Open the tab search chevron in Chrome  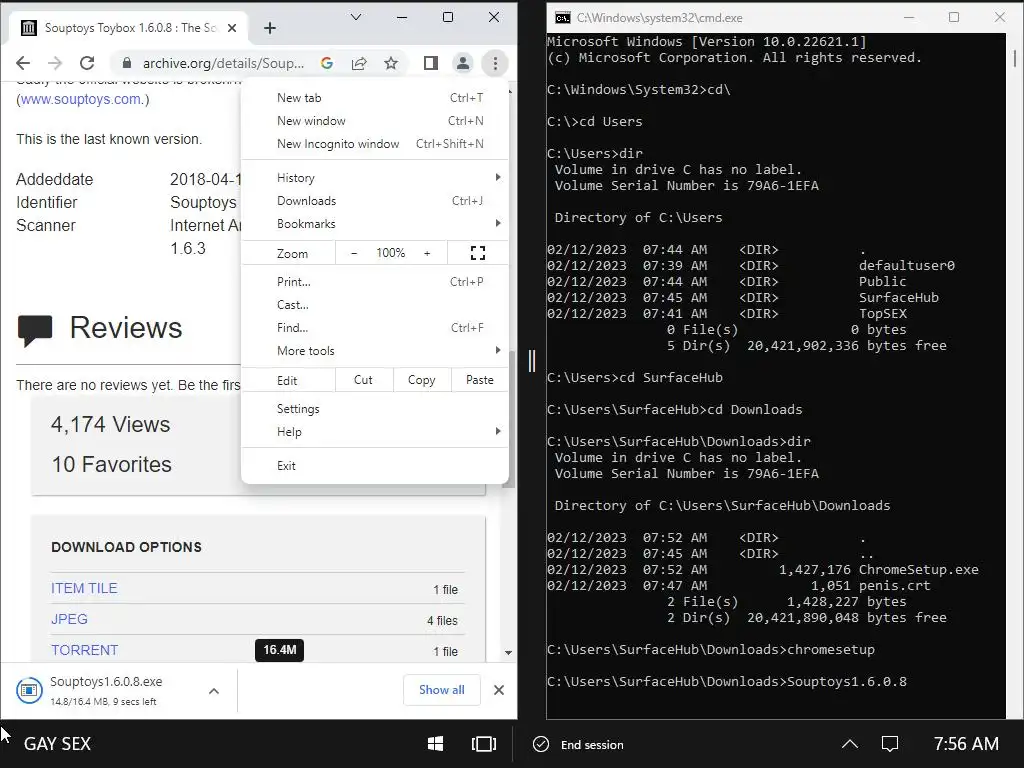(356, 17)
